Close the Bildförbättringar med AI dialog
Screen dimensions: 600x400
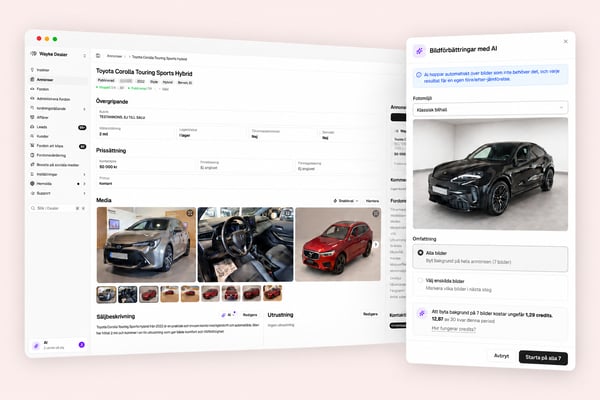566,41
